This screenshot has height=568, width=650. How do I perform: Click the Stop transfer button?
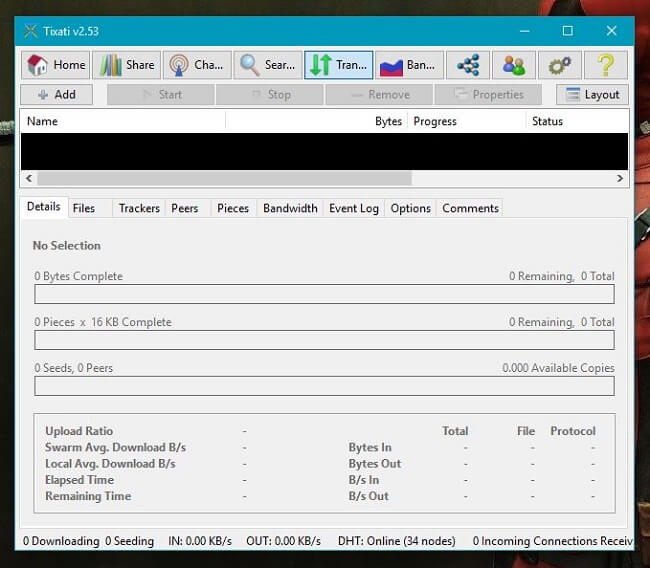coord(270,95)
